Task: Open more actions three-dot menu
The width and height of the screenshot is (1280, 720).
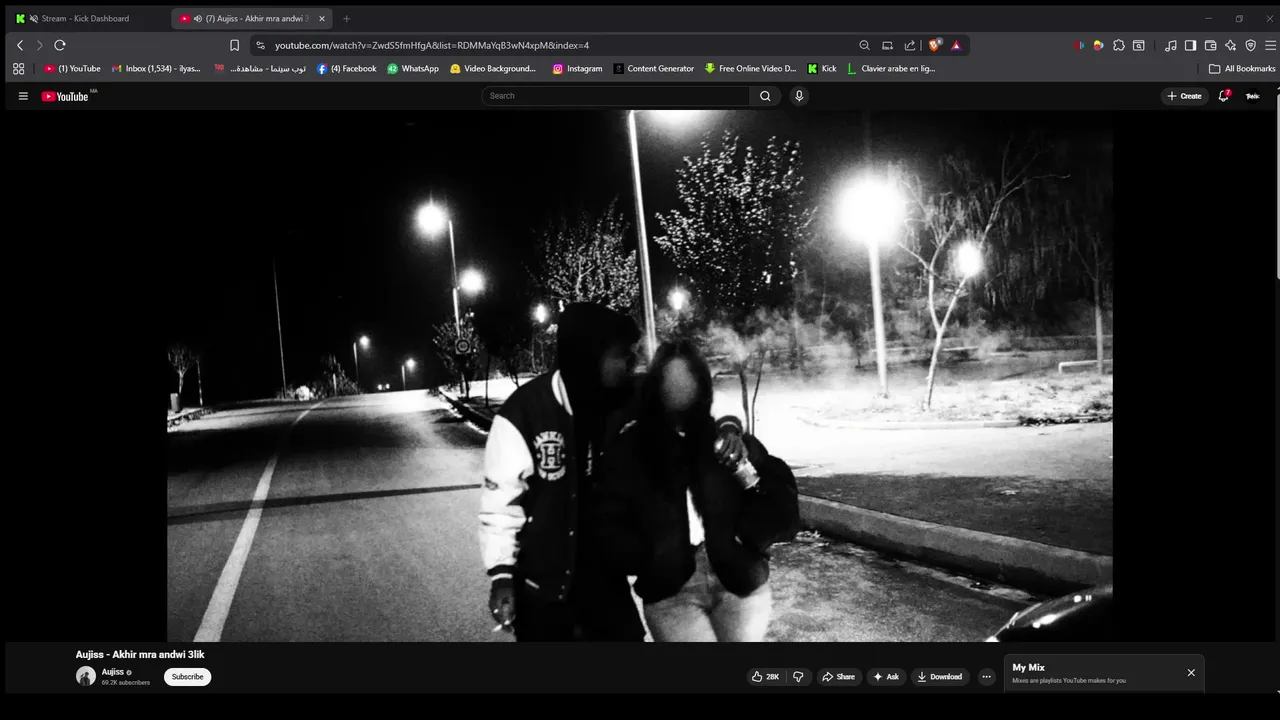Action: coord(986,677)
